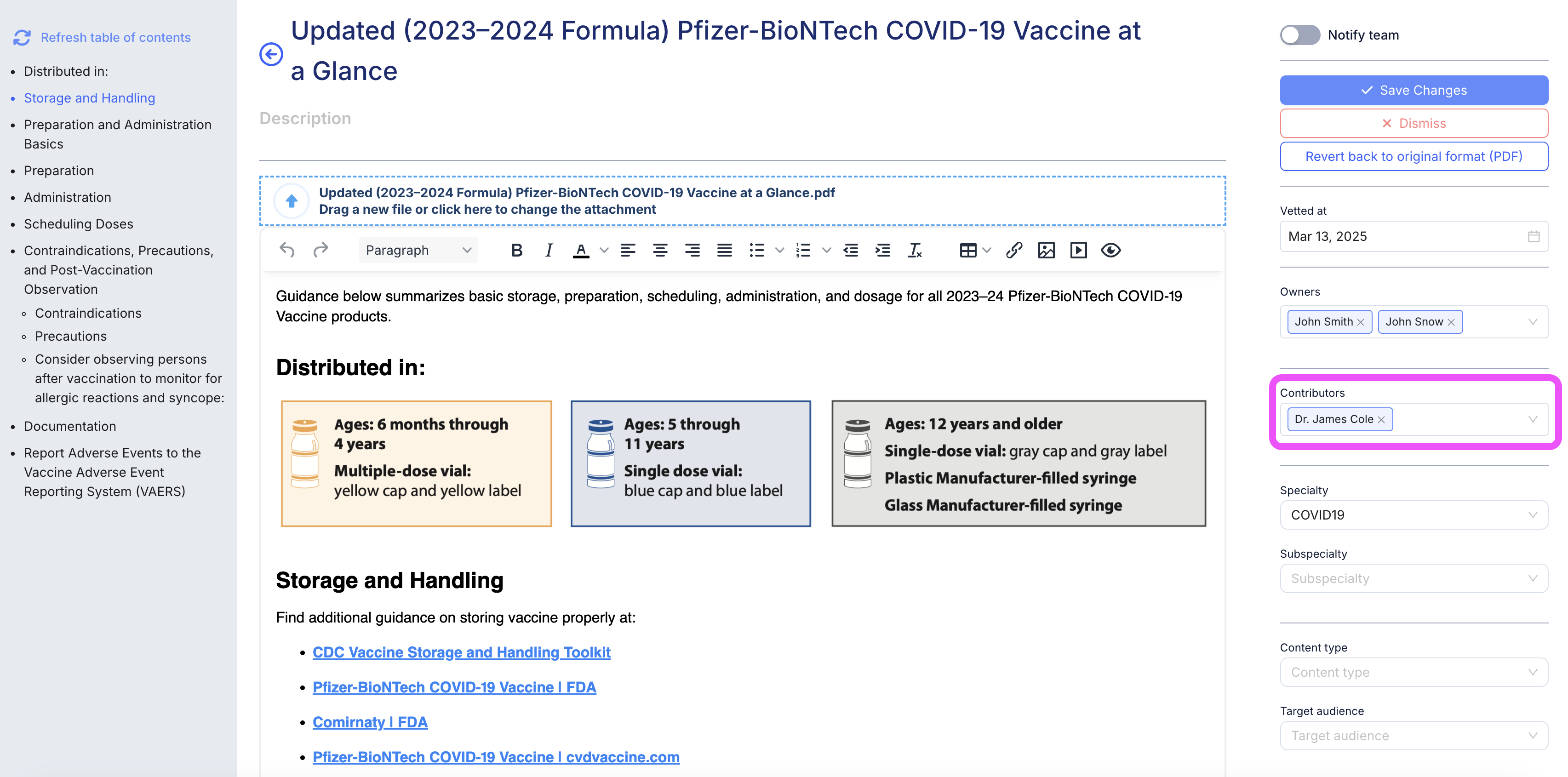
Task: Click the Vetted at date field
Action: [x=1414, y=236]
